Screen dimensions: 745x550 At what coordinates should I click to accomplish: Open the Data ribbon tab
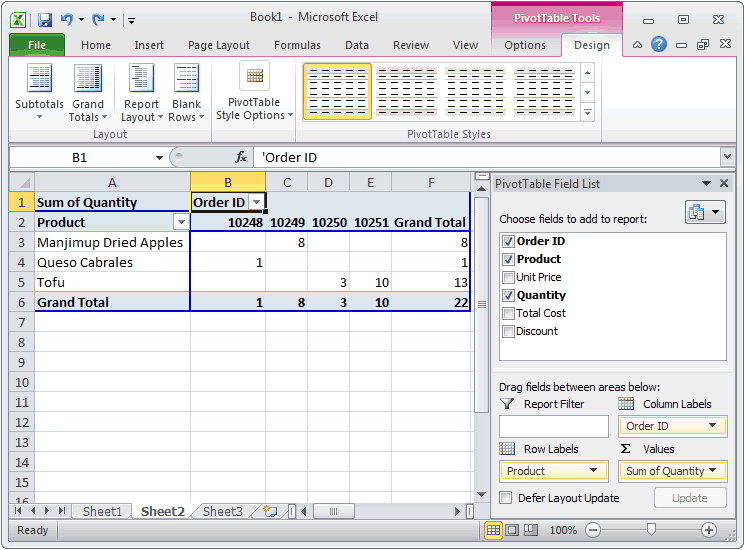(x=357, y=45)
